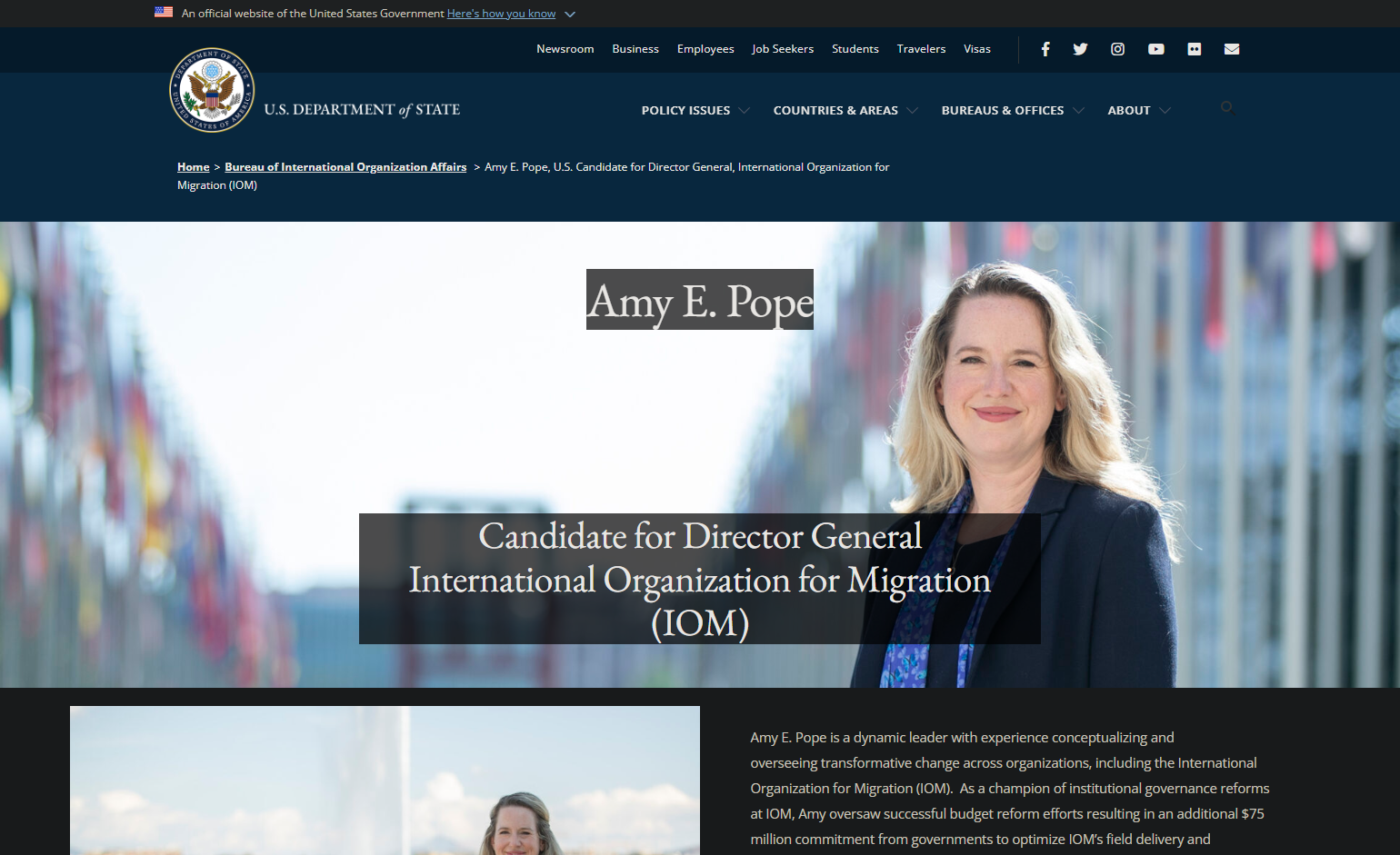Open the YouTube social icon
Viewport: 1400px width, 855px height.
[x=1156, y=49]
